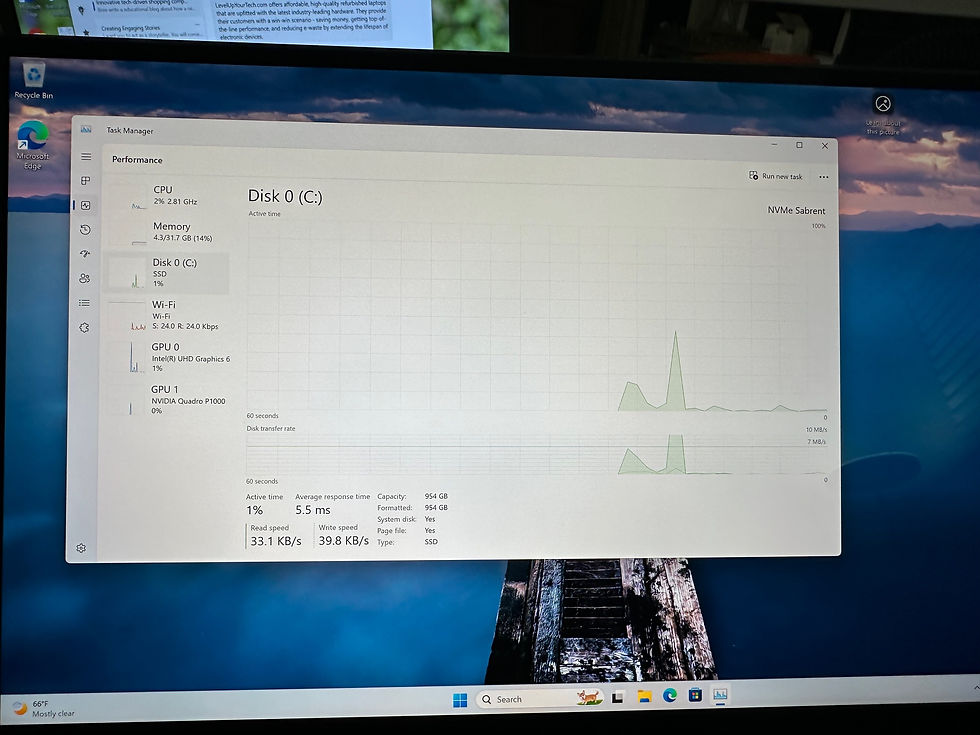Click the Task Manager title bar icon
The width and height of the screenshot is (980, 735).
[x=86, y=129]
